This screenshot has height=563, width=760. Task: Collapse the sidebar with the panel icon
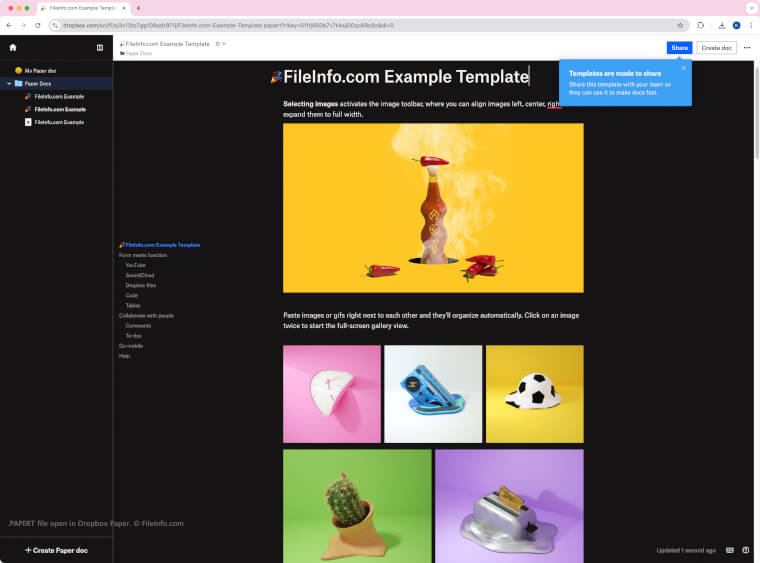pyautogui.click(x=99, y=47)
